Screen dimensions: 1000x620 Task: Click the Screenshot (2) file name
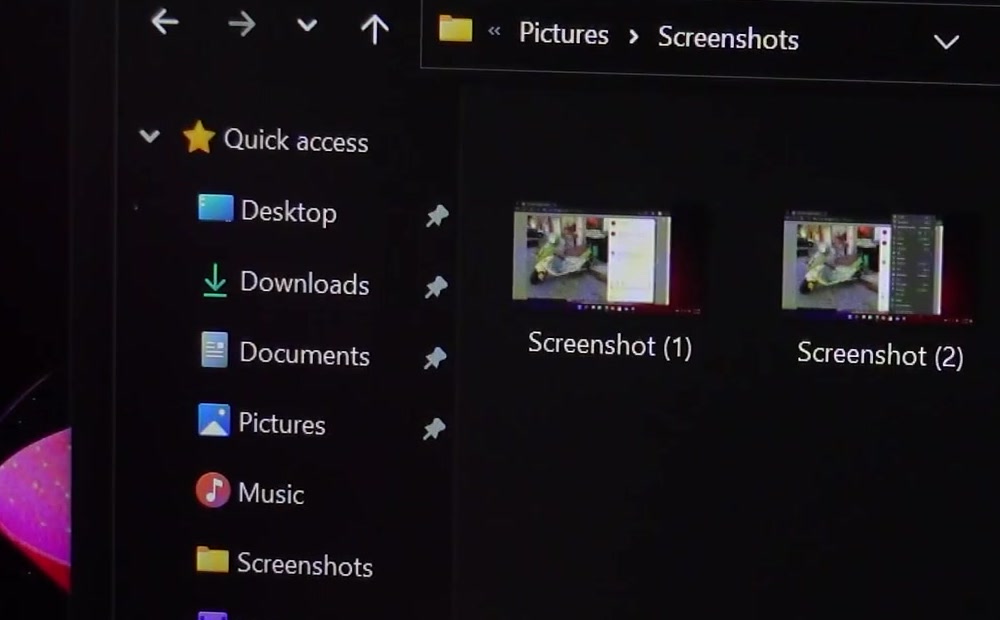point(880,354)
